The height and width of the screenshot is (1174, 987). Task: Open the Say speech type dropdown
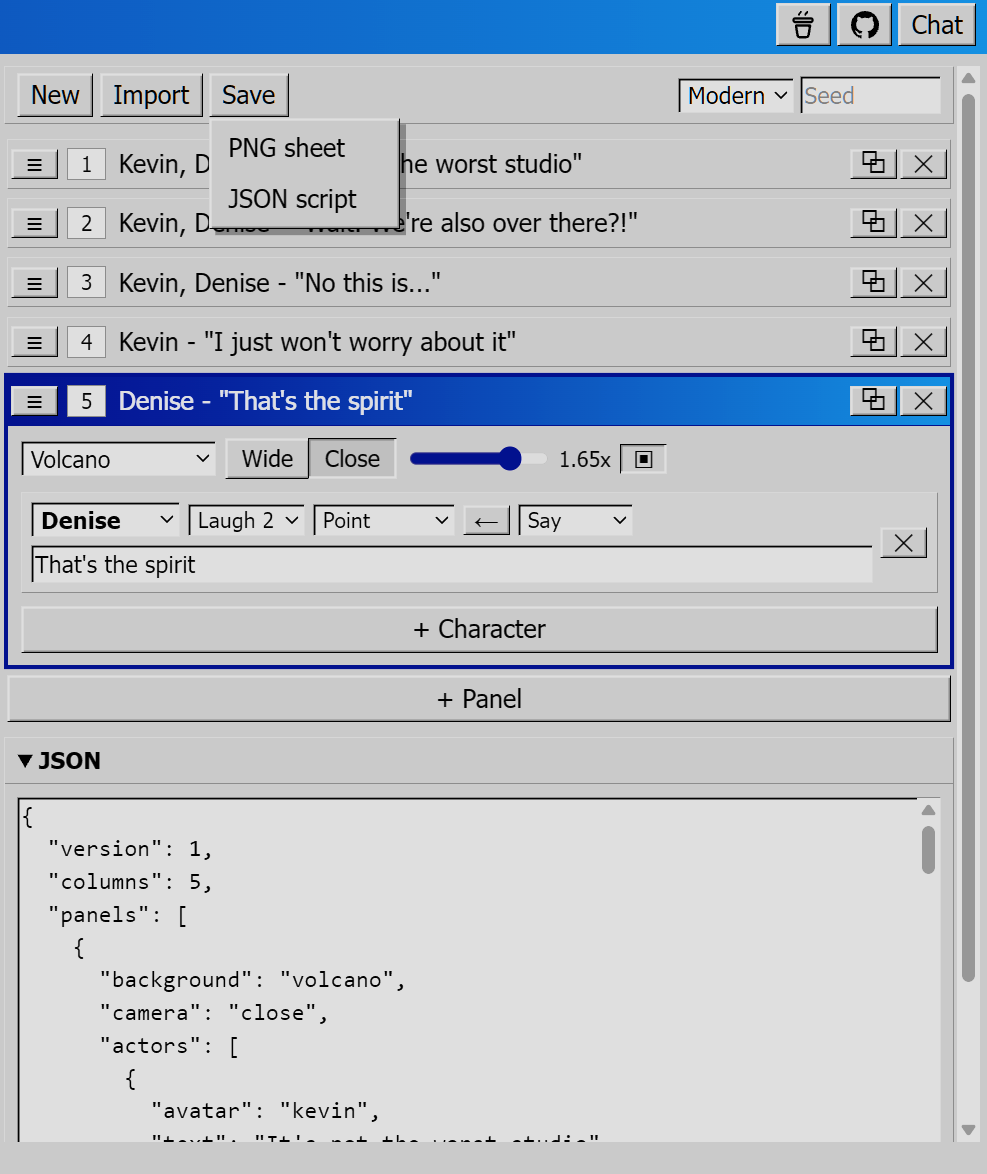pos(575,520)
